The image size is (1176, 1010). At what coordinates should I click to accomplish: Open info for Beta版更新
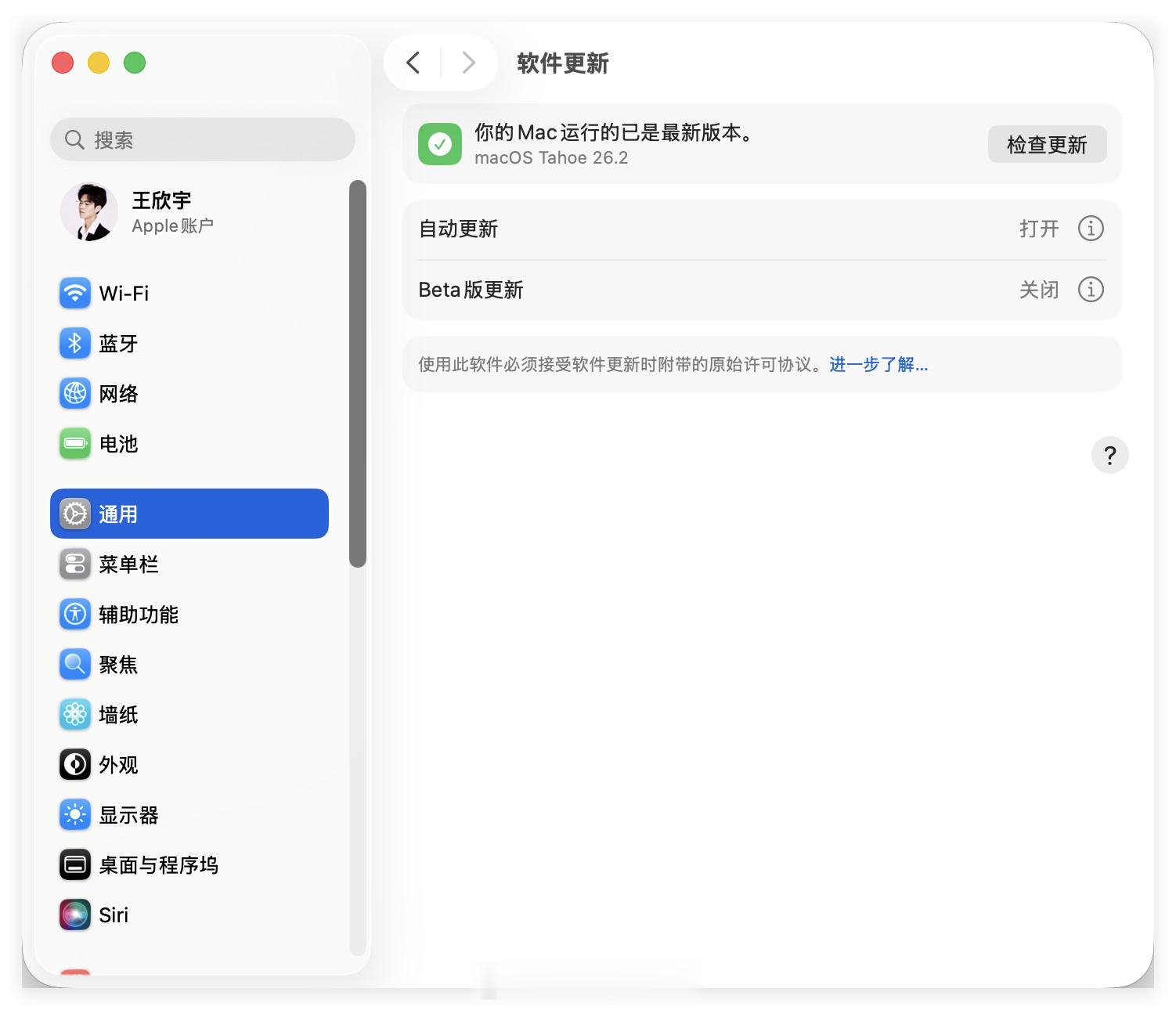(1091, 290)
